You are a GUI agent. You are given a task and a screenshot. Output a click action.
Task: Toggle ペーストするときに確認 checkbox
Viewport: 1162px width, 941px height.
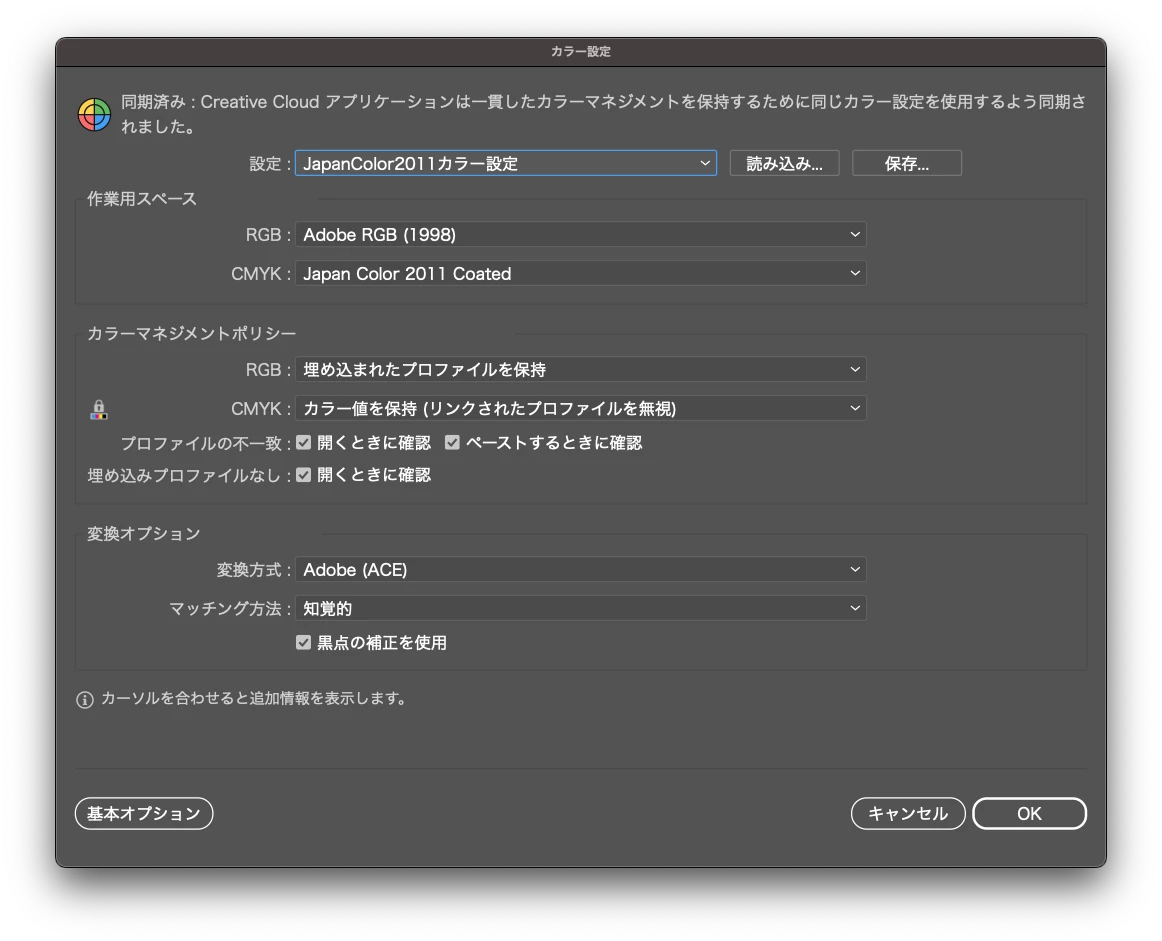coord(452,442)
